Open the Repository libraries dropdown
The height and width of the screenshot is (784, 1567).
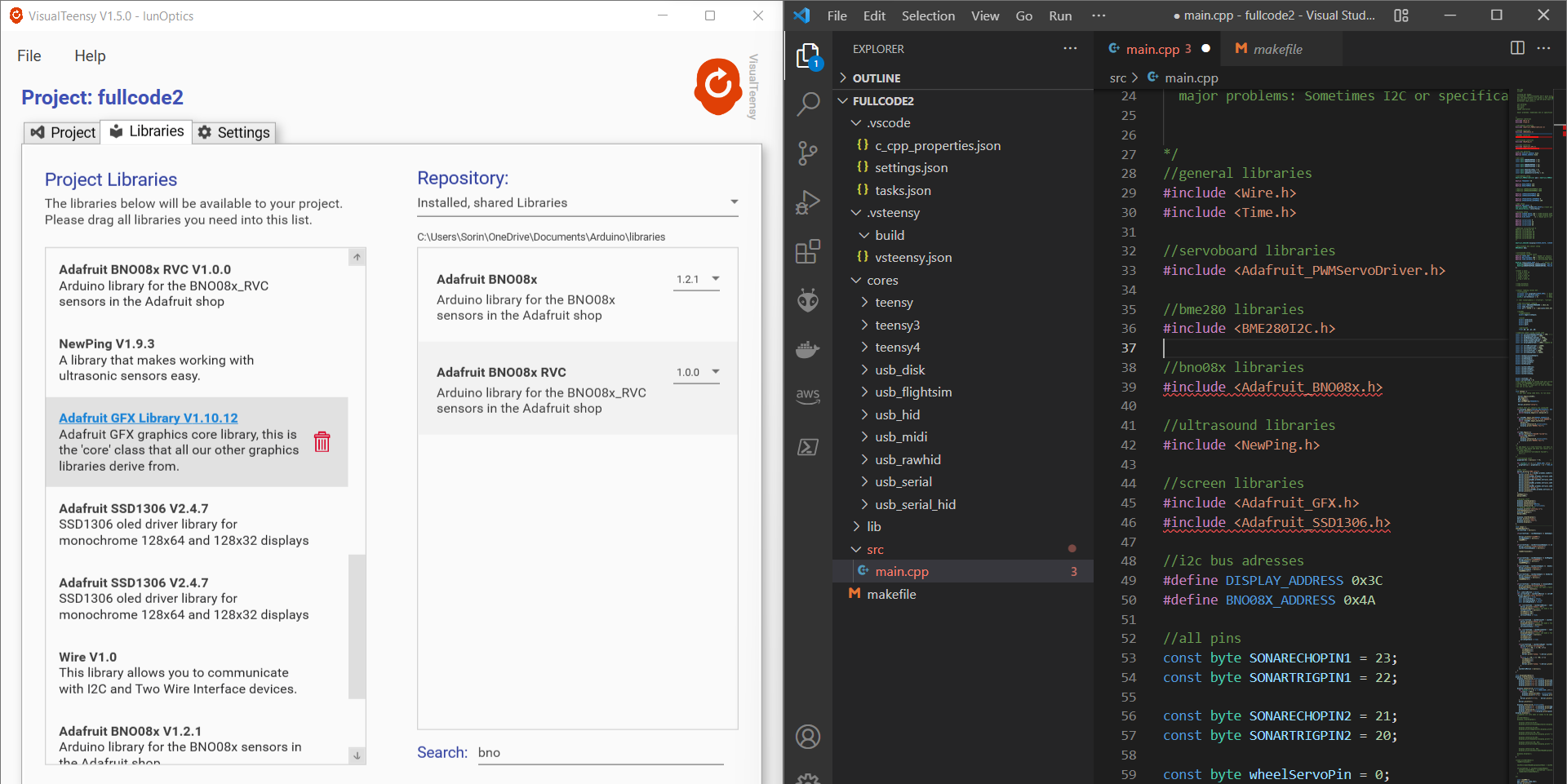[733, 202]
